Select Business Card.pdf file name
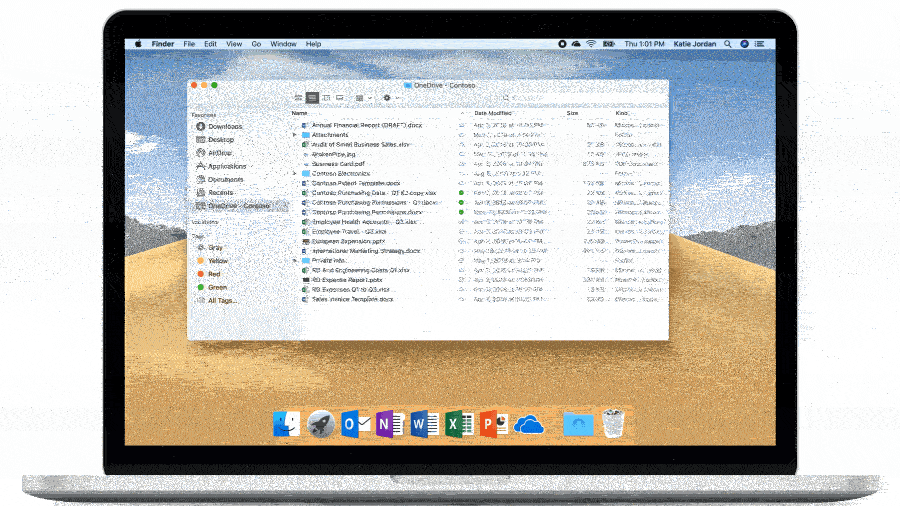This screenshot has height=506, width=900. 338,164
